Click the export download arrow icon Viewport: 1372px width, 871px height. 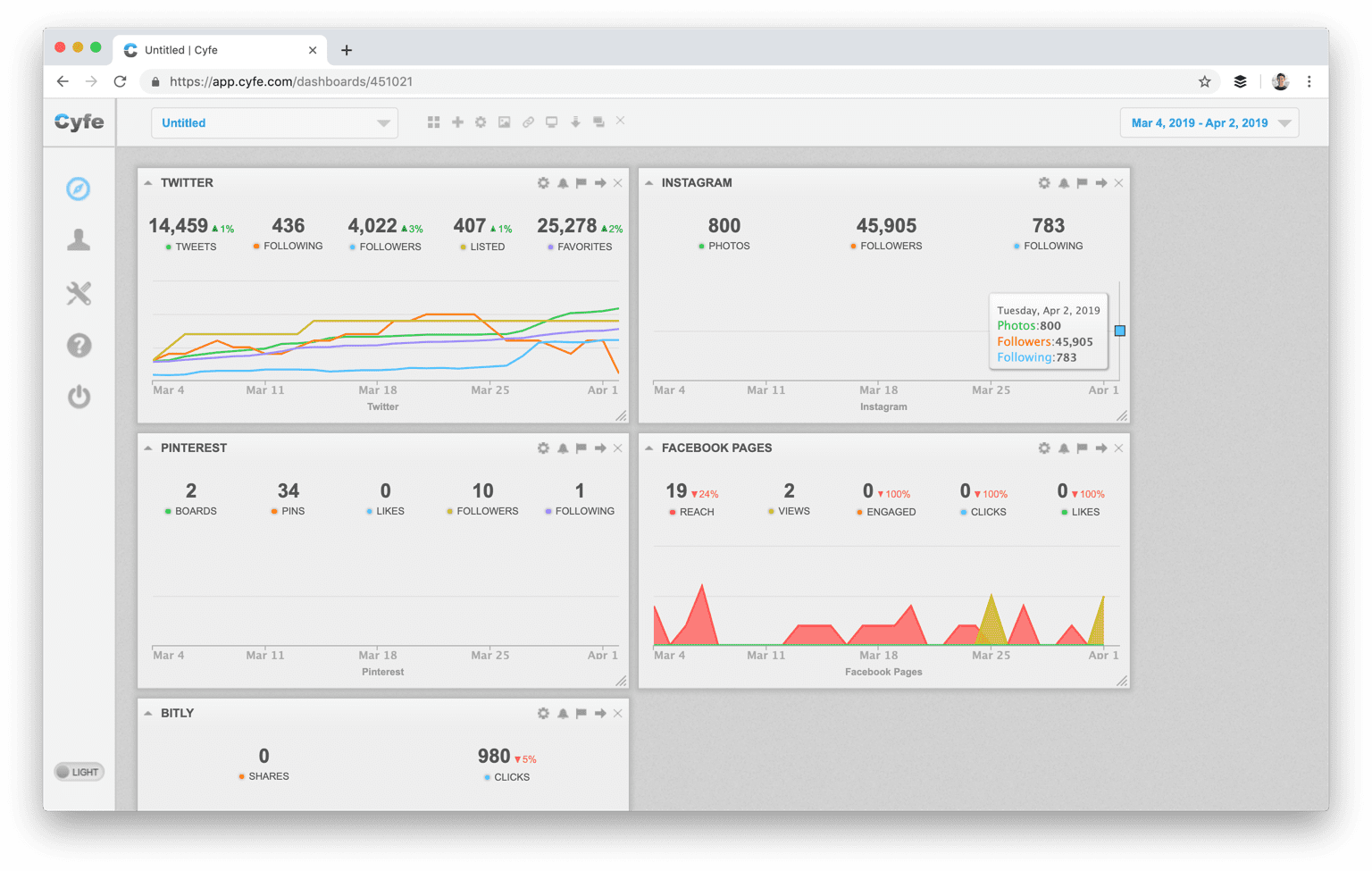[575, 122]
